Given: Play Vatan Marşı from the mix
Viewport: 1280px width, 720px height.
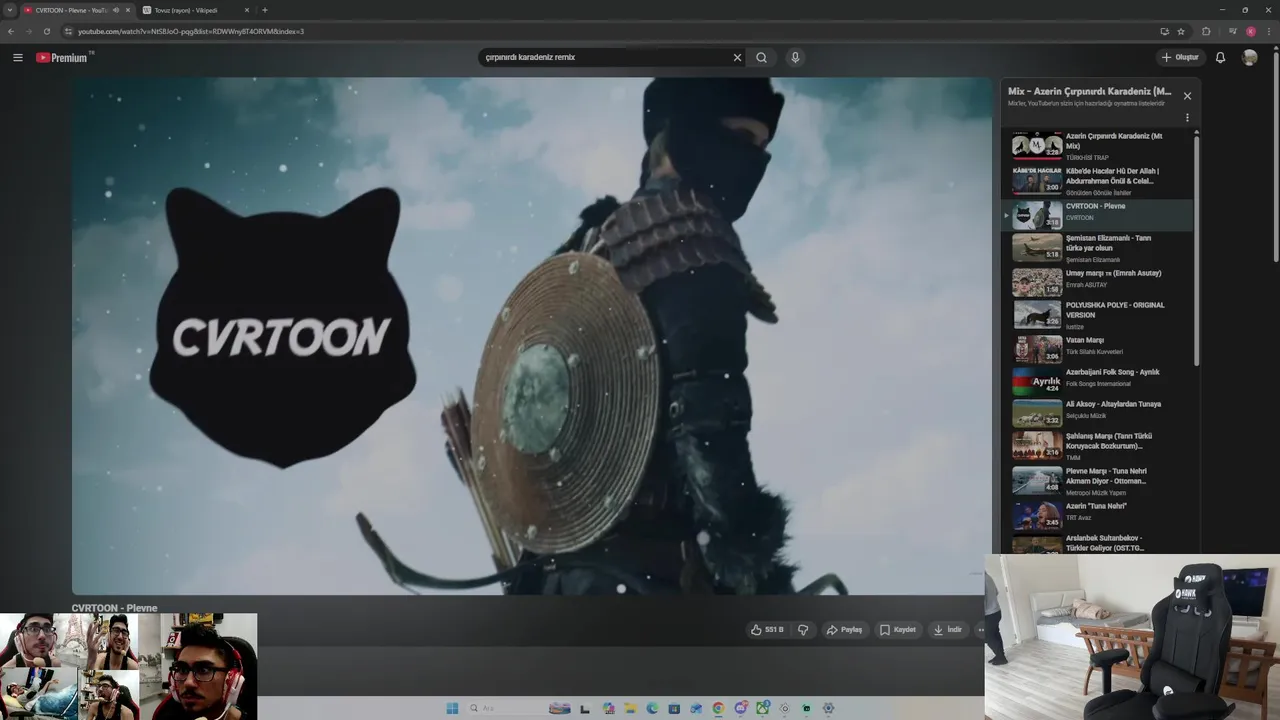Looking at the screenshot, I should [x=1097, y=349].
